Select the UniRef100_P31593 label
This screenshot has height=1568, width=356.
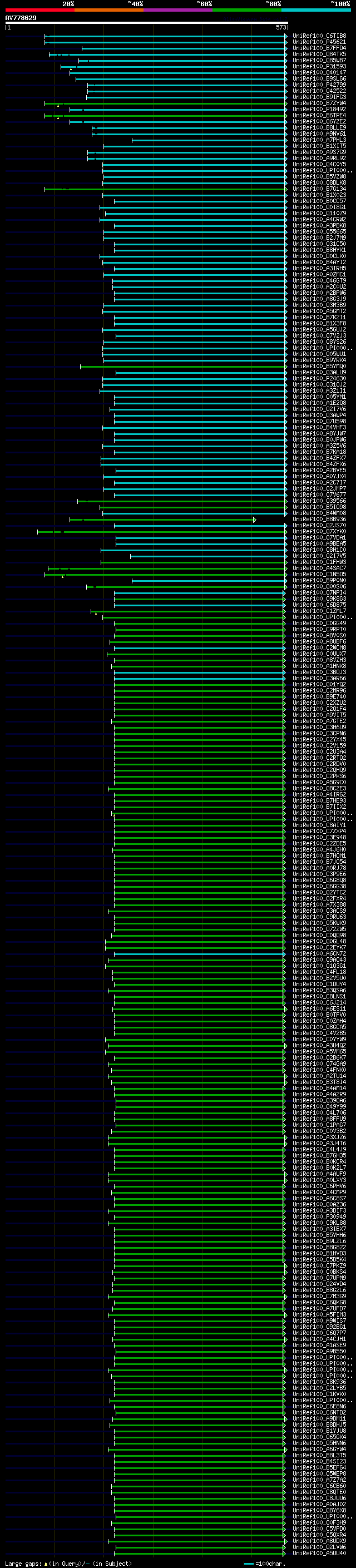point(319,67)
